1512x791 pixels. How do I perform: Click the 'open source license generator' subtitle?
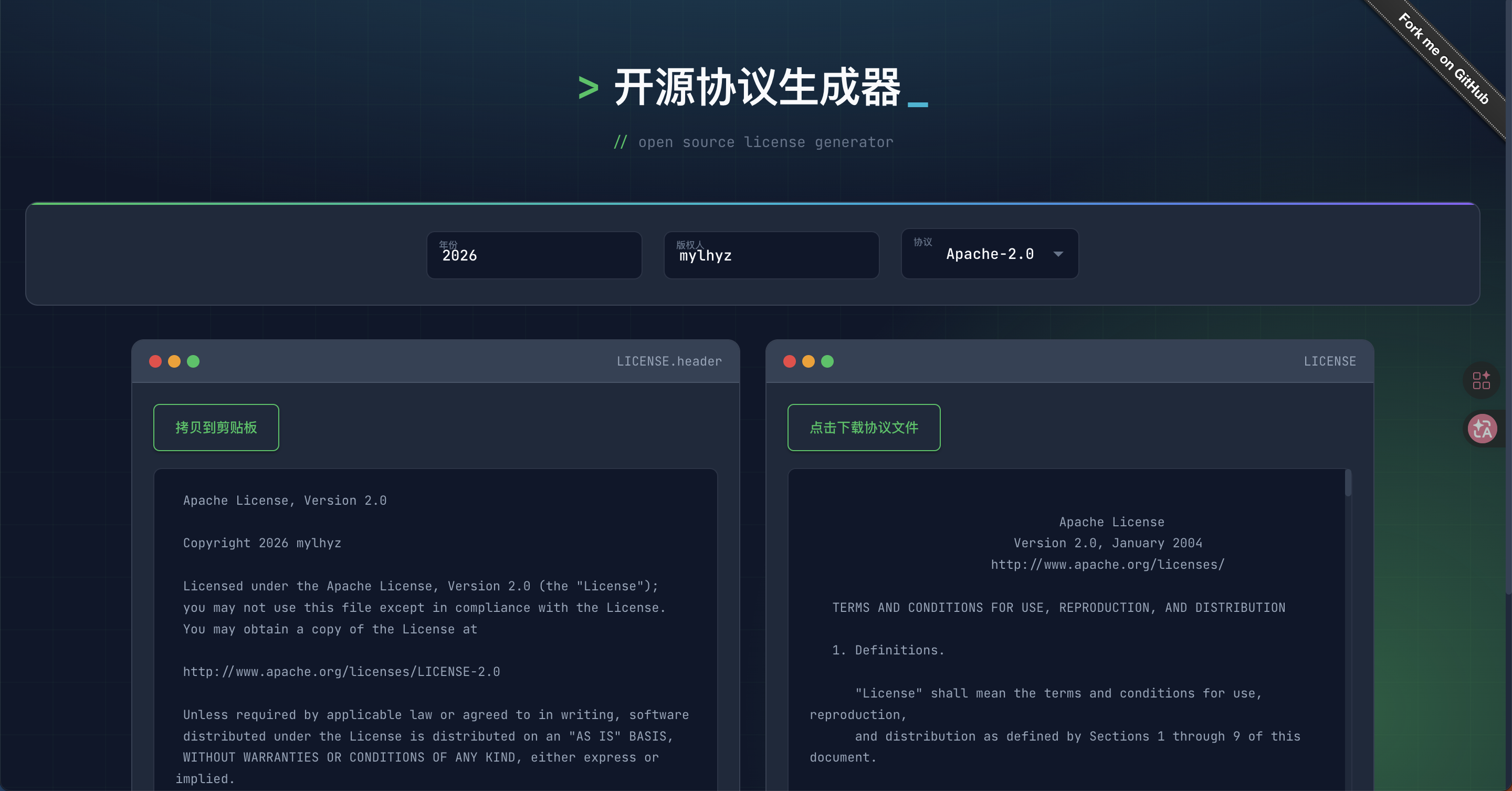tap(765, 142)
